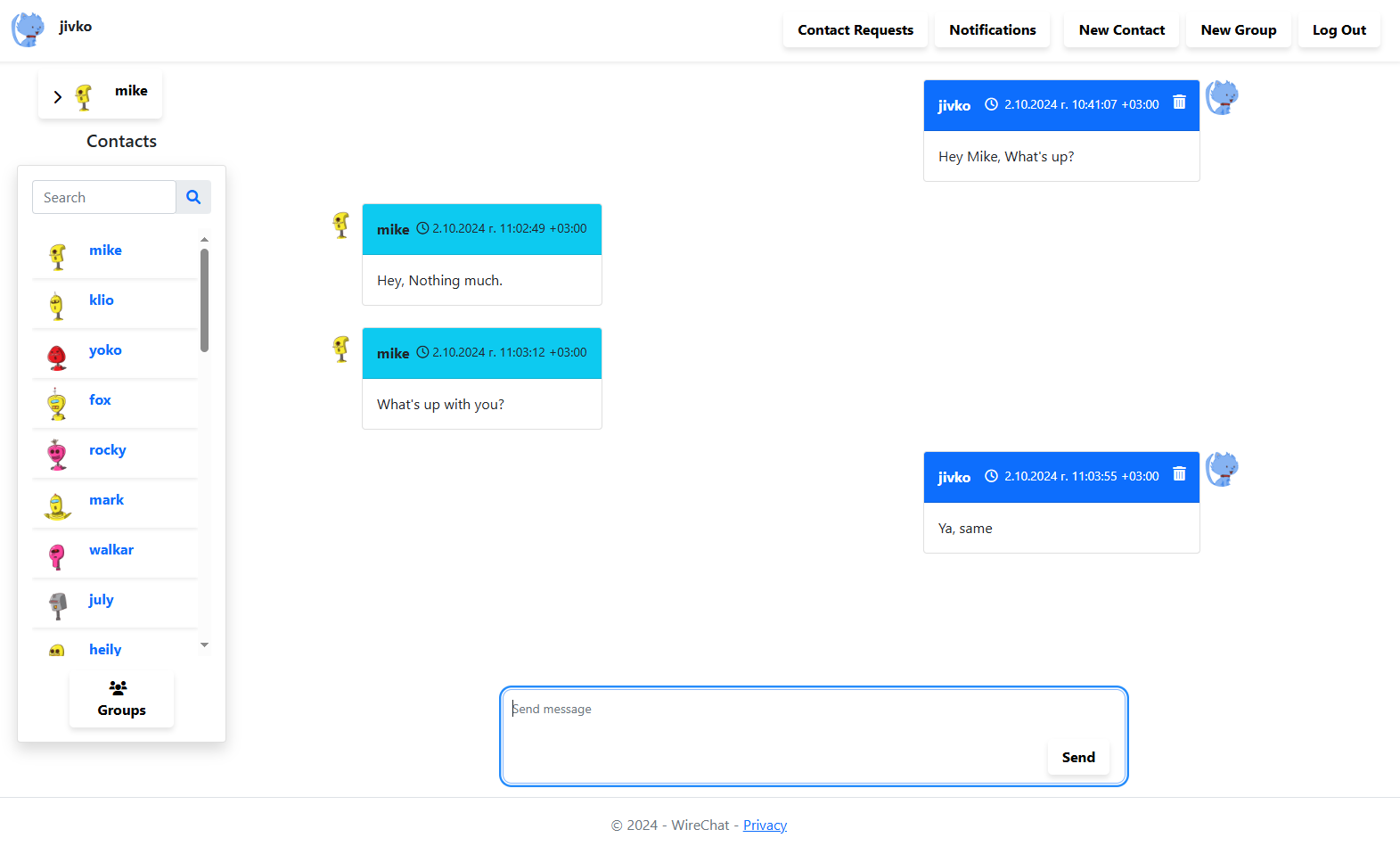Click the clock icon on jivko's 10:41:07 message

tap(991, 104)
